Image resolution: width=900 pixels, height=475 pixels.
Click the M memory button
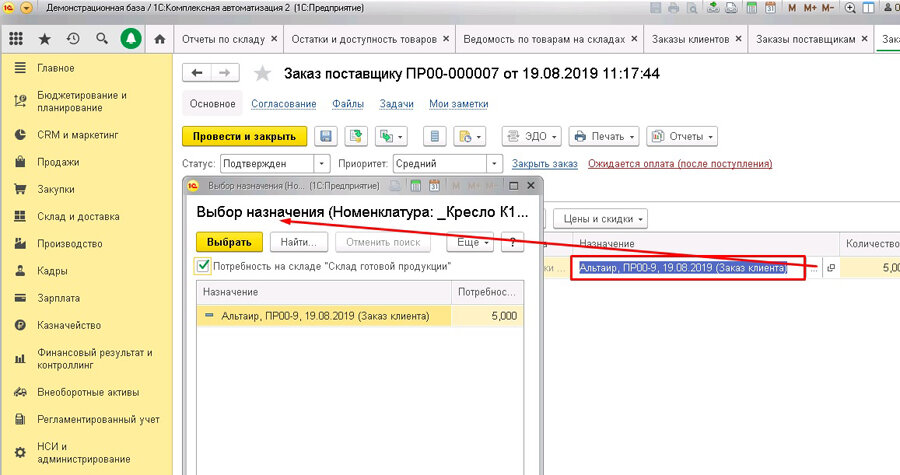click(792, 8)
